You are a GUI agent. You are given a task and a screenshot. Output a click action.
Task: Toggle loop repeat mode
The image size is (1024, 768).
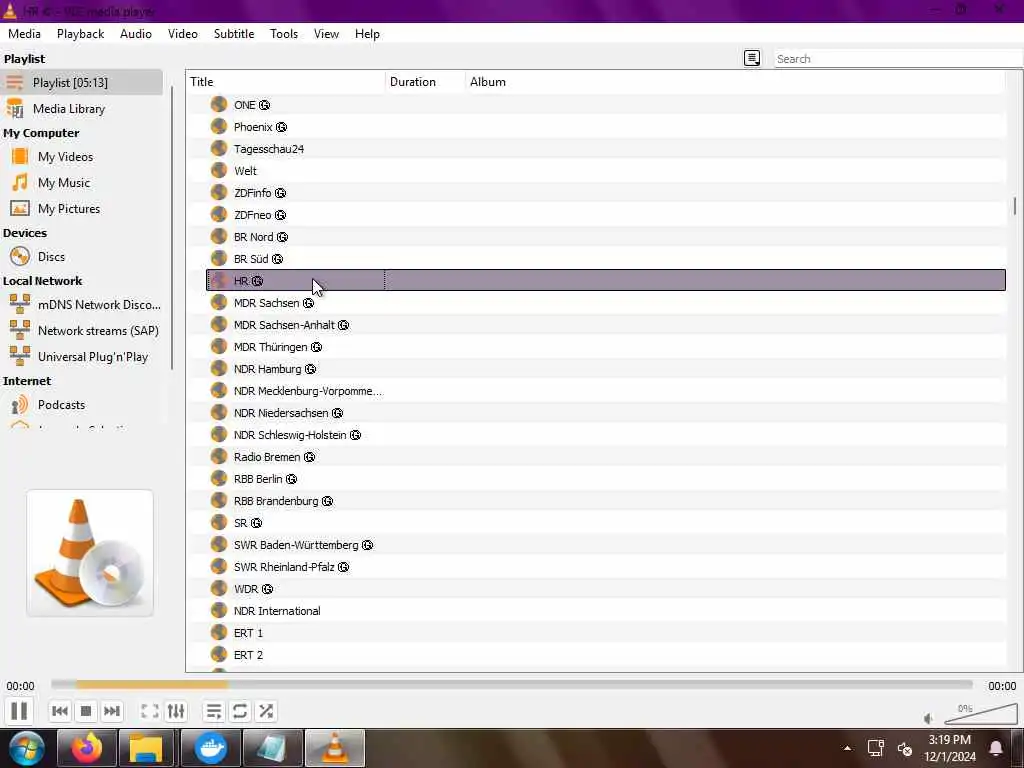click(240, 711)
